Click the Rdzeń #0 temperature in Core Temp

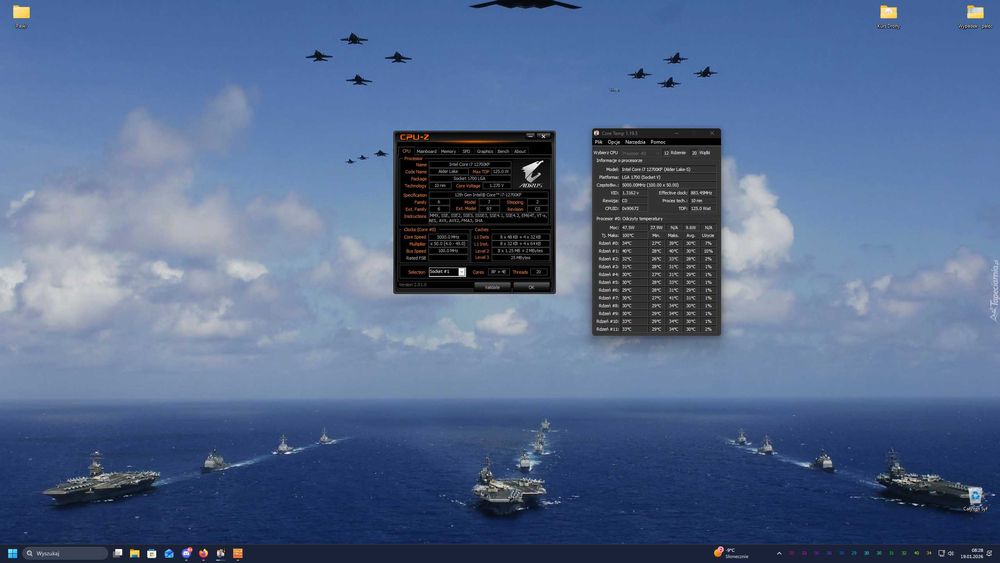[x=634, y=243]
